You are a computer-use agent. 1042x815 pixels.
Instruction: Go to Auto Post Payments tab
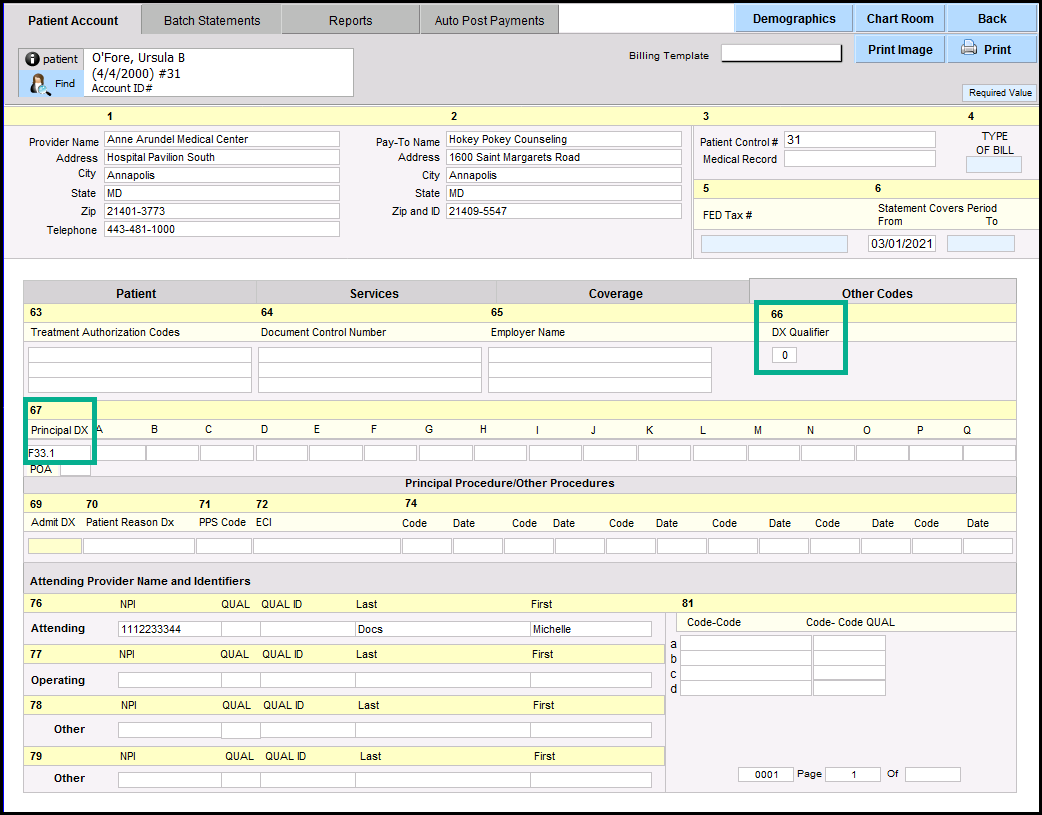point(489,20)
